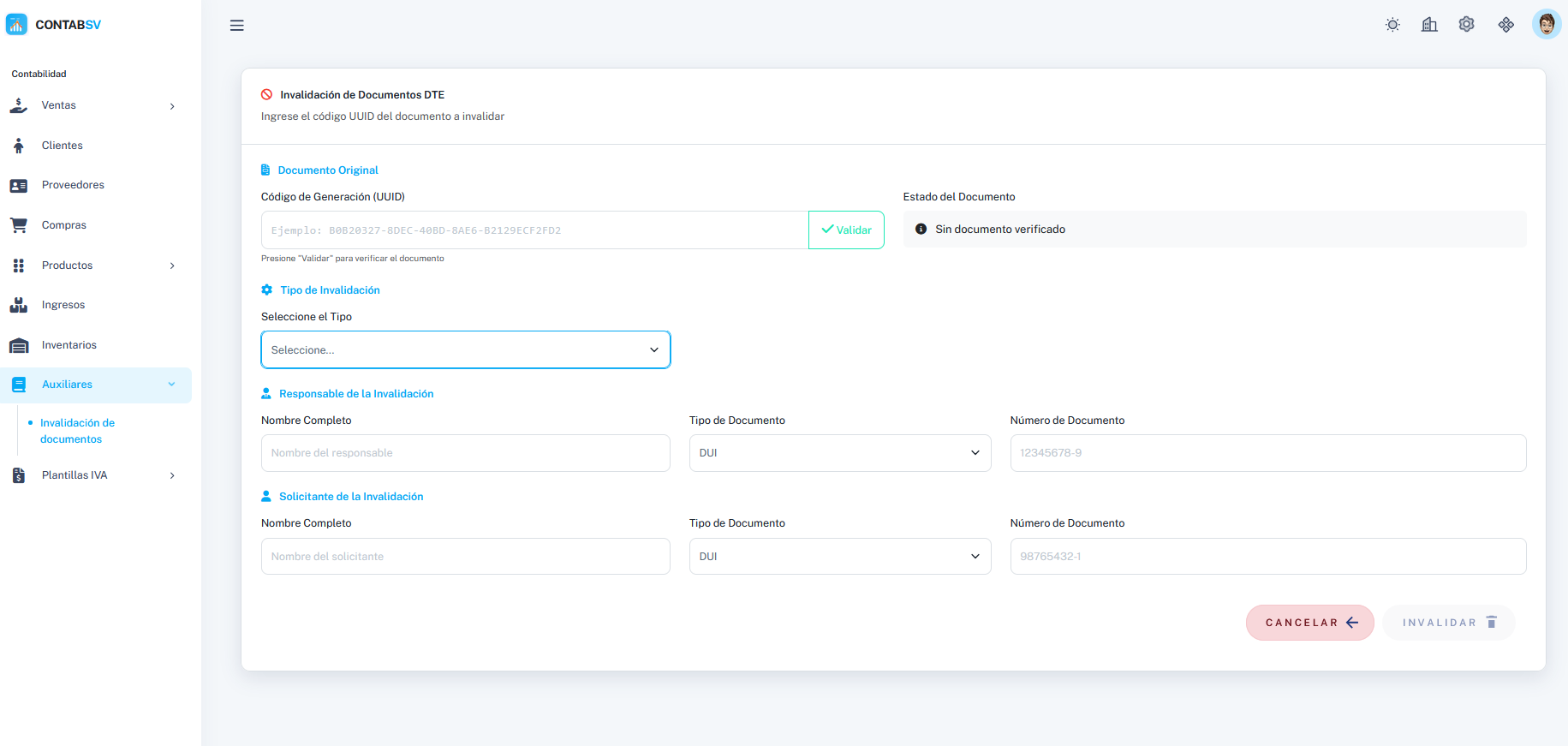Click the UUID código de generación field
Image resolution: width=1568 pixels, height=746 pixels.
pos(534,230)
